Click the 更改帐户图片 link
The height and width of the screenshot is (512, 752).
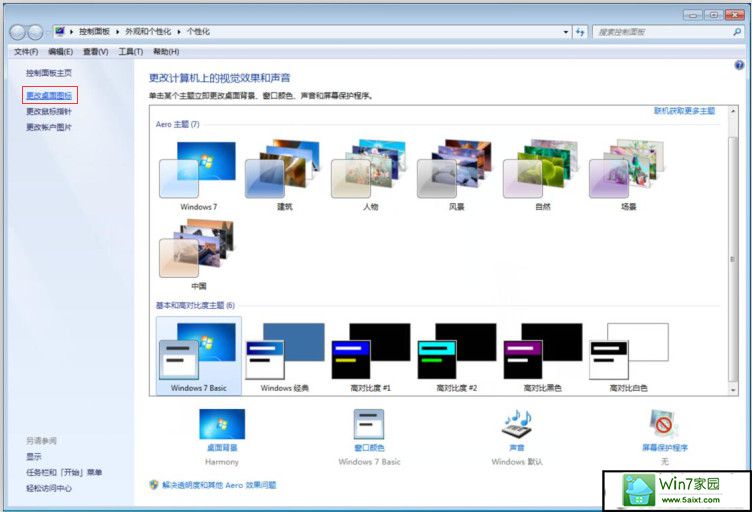coord(48,127)
